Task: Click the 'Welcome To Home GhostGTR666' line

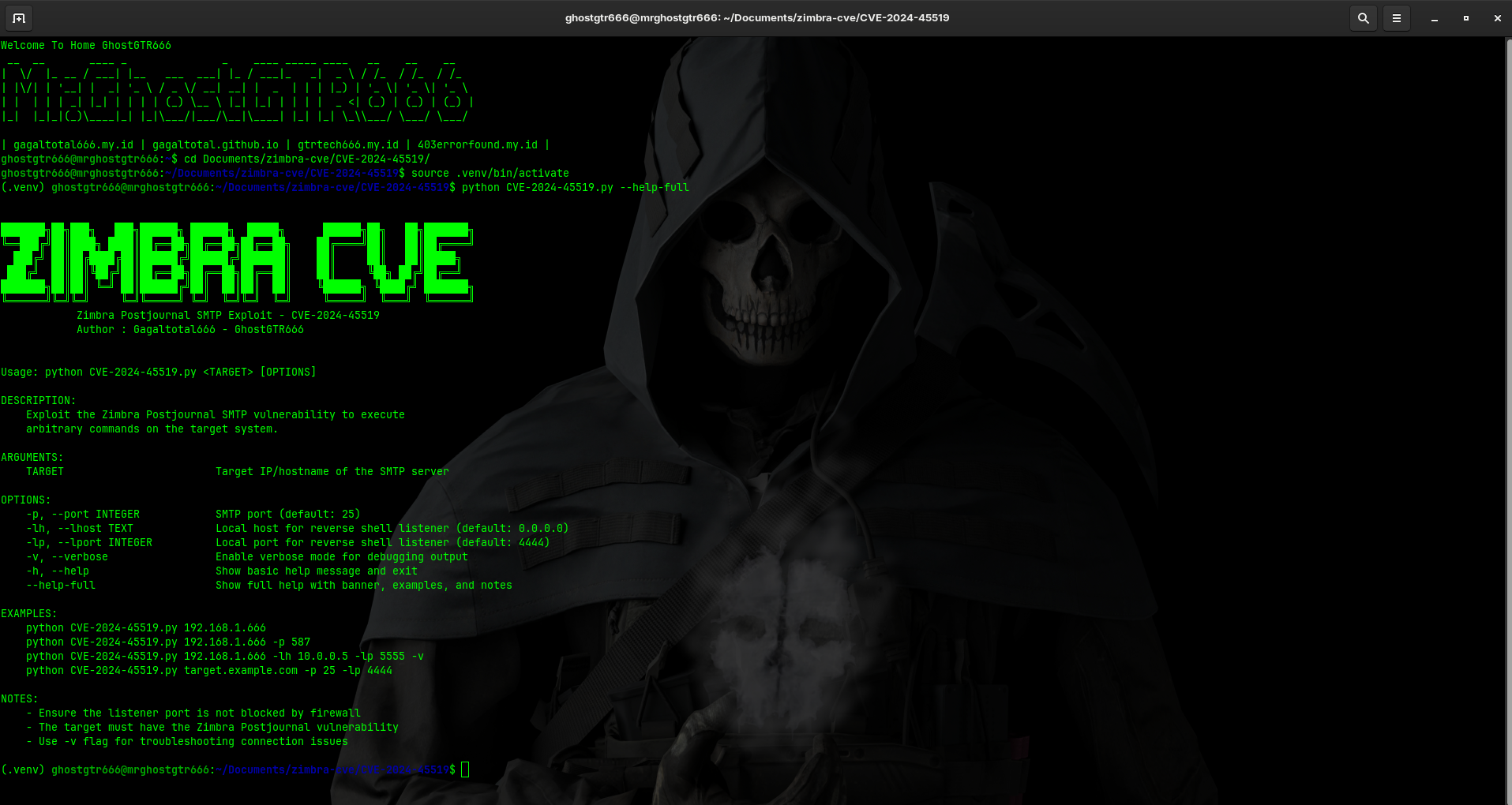Action: point(86,46)
